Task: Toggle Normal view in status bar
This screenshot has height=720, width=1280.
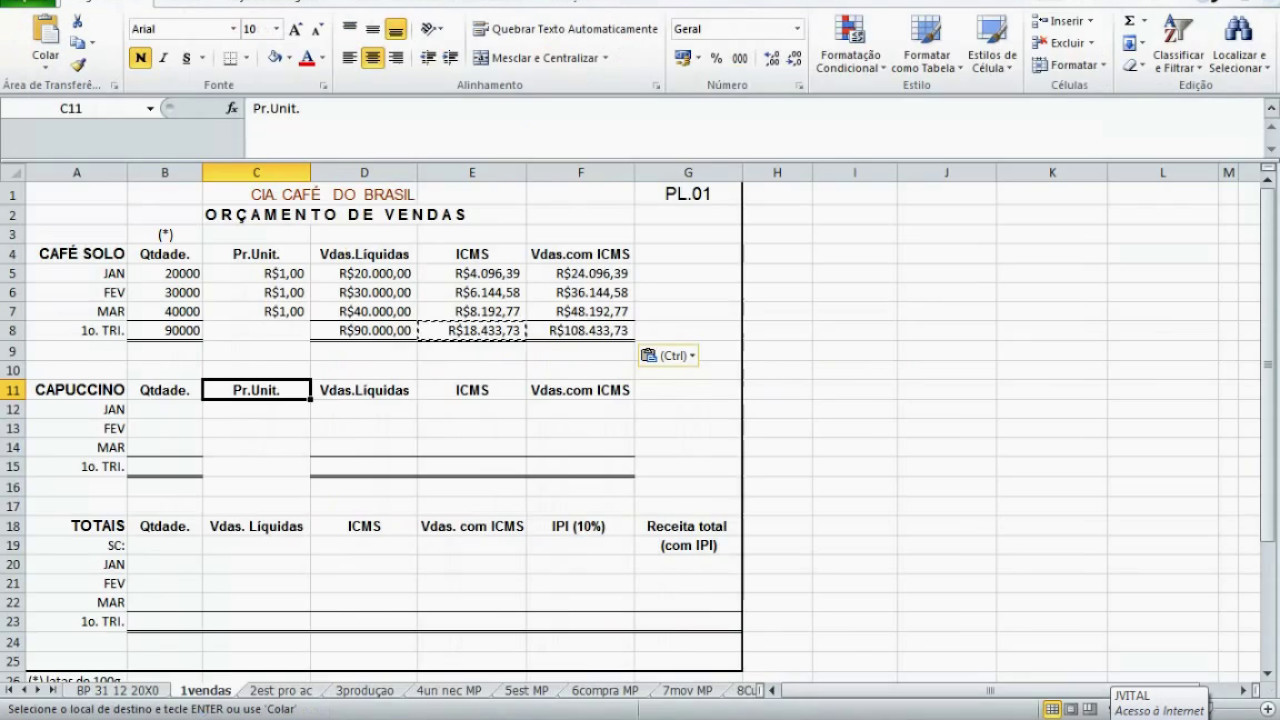Action: click(1052, 709)
